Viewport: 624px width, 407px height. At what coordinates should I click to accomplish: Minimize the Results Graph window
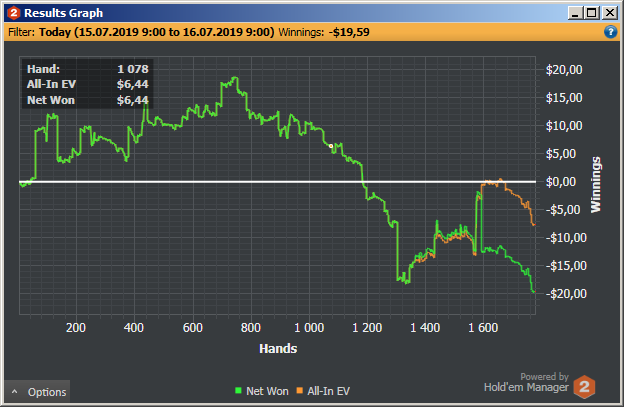[575, 13]
